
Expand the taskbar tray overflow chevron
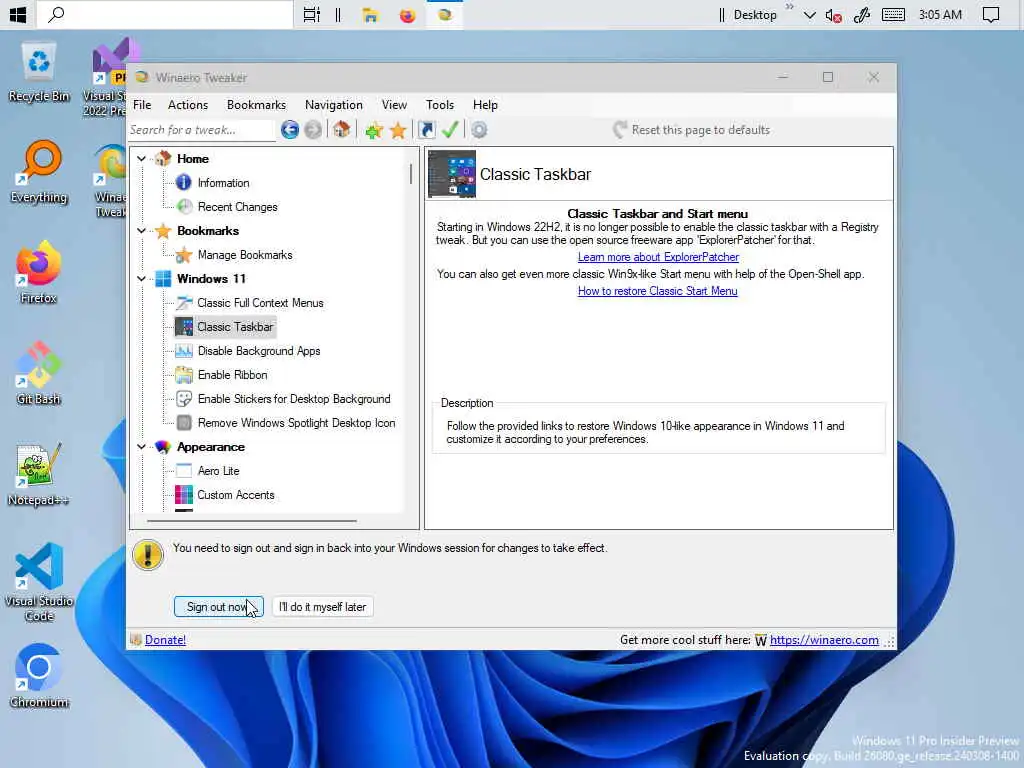point(809,15)
